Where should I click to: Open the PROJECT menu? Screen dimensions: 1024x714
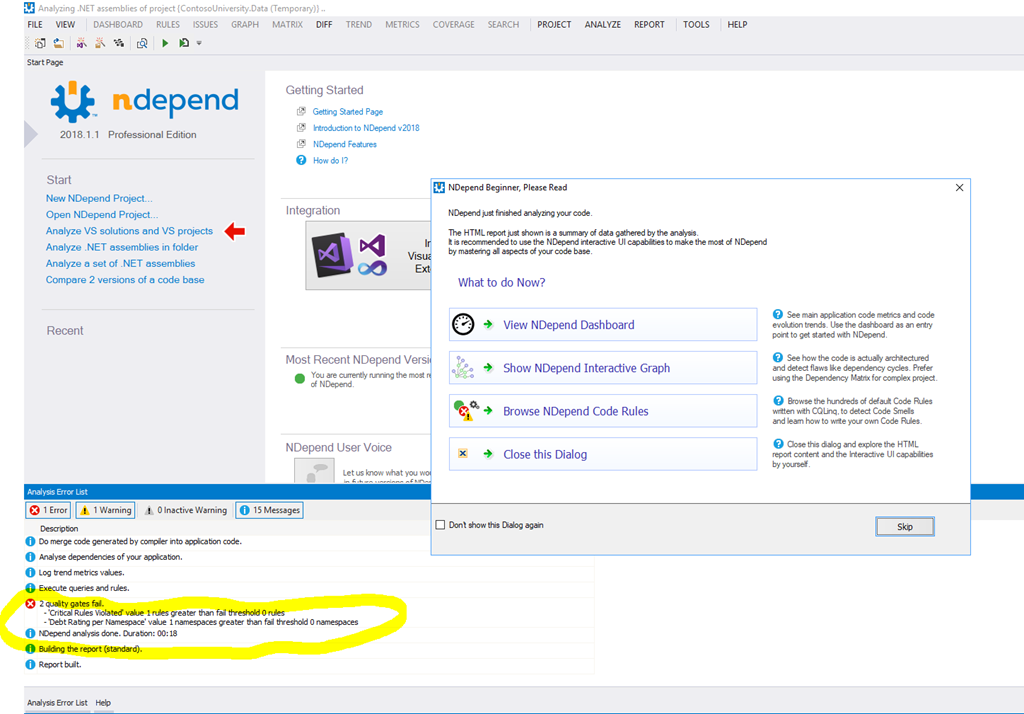[554, 24]
